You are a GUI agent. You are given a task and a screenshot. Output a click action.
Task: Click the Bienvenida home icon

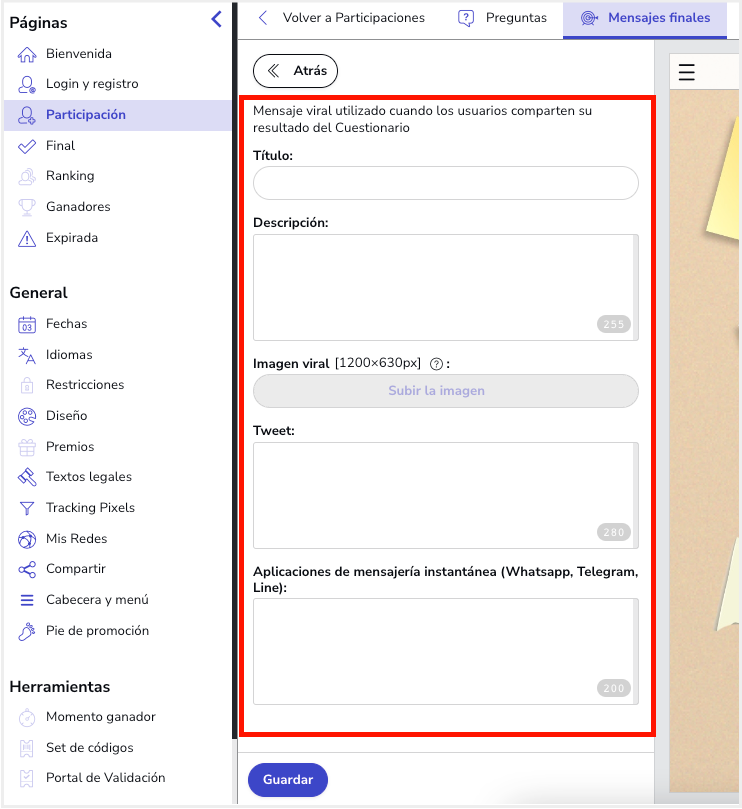tap(27, 54)
